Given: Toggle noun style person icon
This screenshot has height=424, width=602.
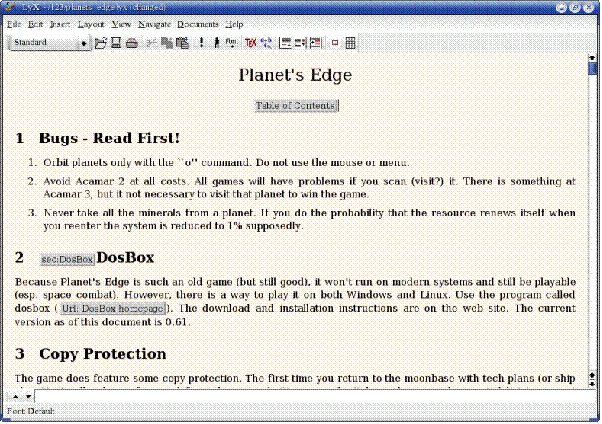Looking at the screenshot, I should coord(216,43).
